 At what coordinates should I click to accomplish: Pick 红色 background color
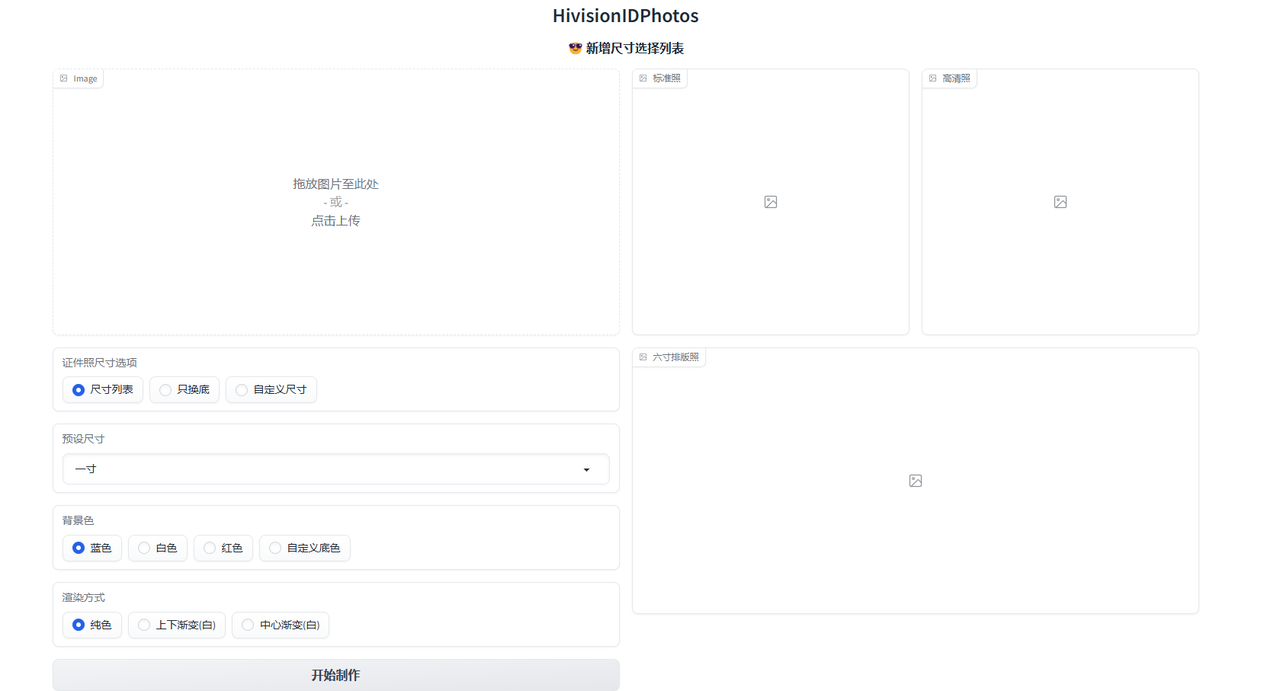[x=210, y=548]
